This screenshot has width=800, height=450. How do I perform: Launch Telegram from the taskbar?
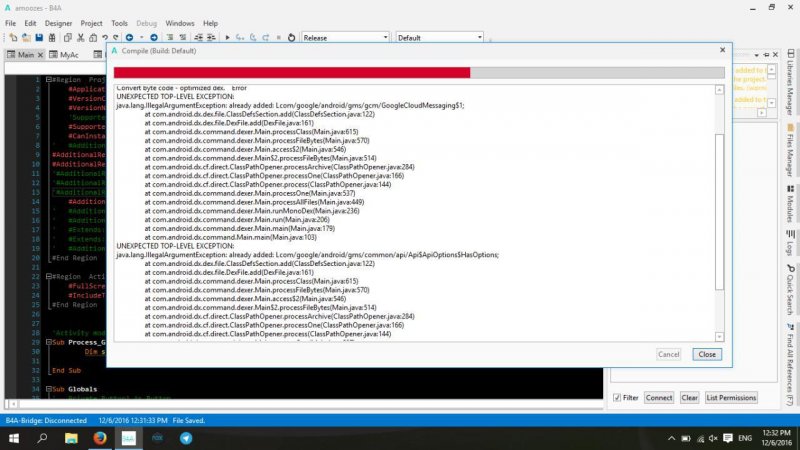[x=187, y=438]
